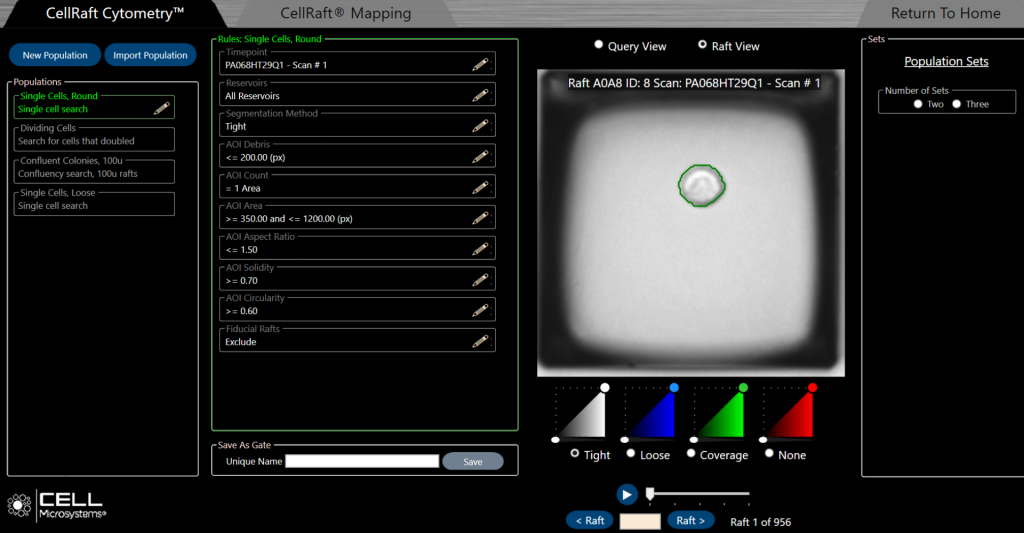Click the Unique Name input field
The image size is (1024, 533).
[362, 461]
